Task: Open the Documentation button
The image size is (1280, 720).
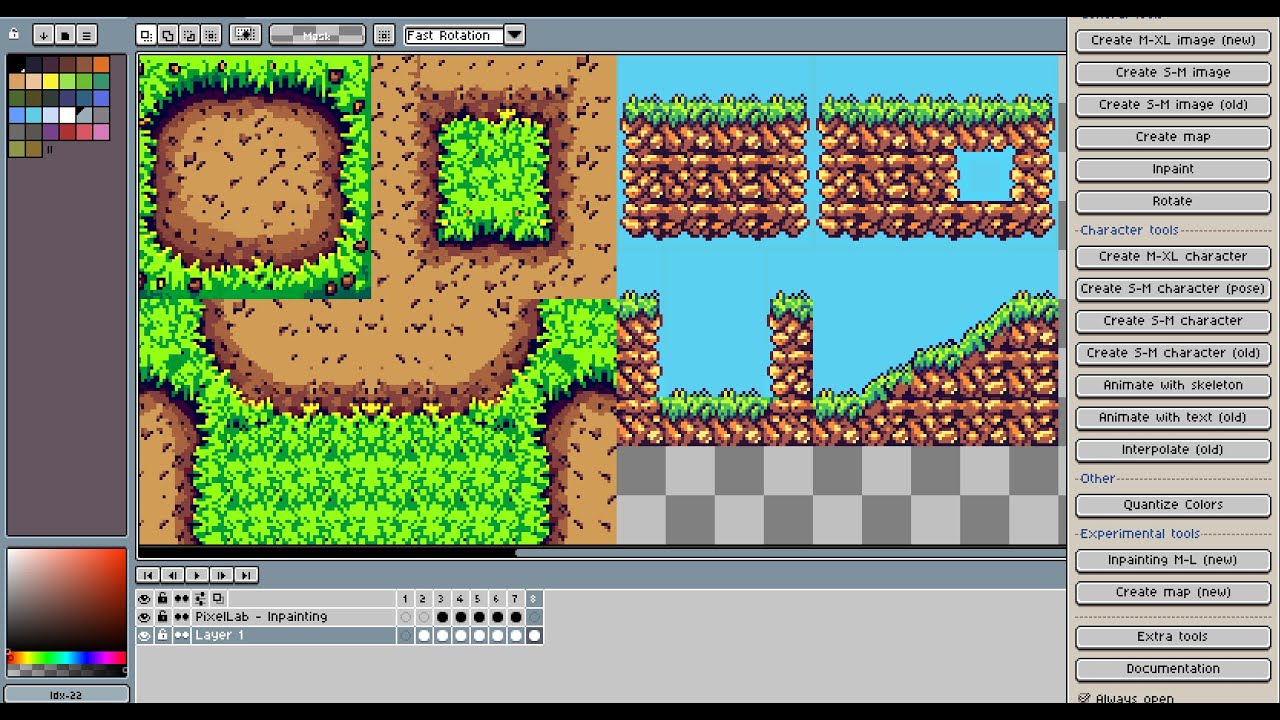Action: tap(1173, 668)
